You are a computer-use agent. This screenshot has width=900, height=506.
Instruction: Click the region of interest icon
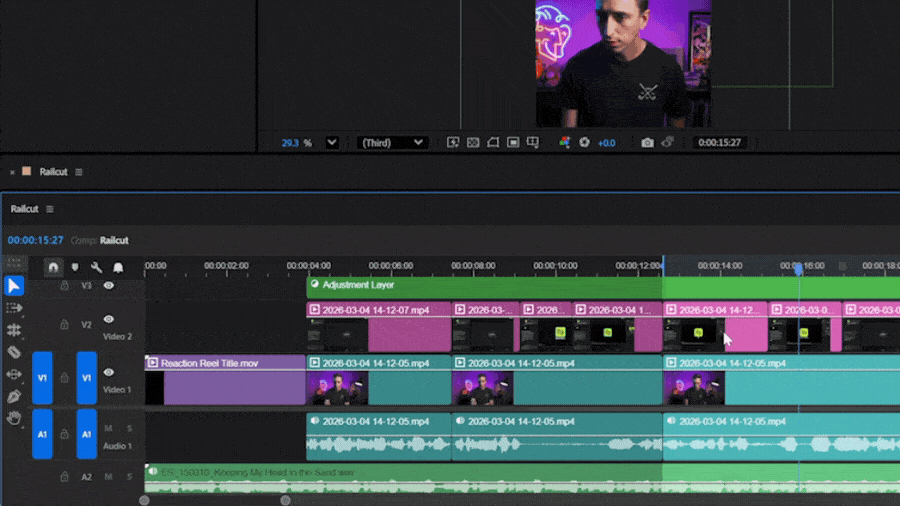[513, 142]
